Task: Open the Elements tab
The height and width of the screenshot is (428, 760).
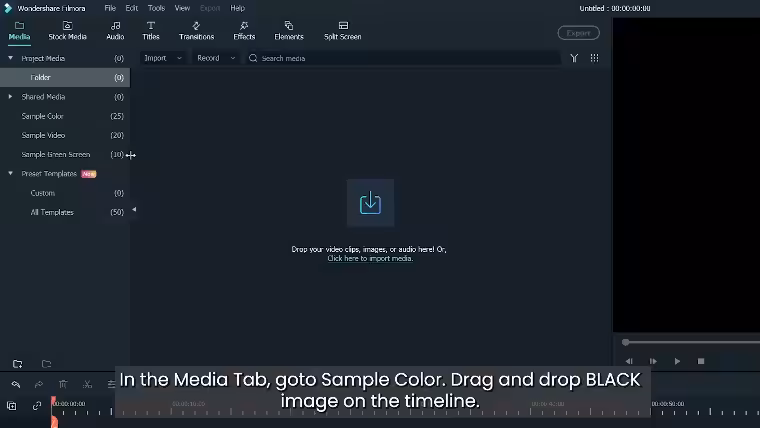Action: [289, 31]
